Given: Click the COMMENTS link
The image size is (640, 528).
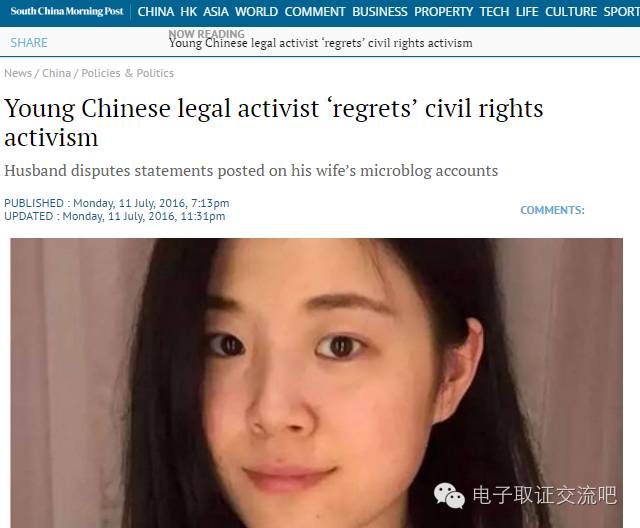Looking at the screenshot, I should click(x=552, y=210).
